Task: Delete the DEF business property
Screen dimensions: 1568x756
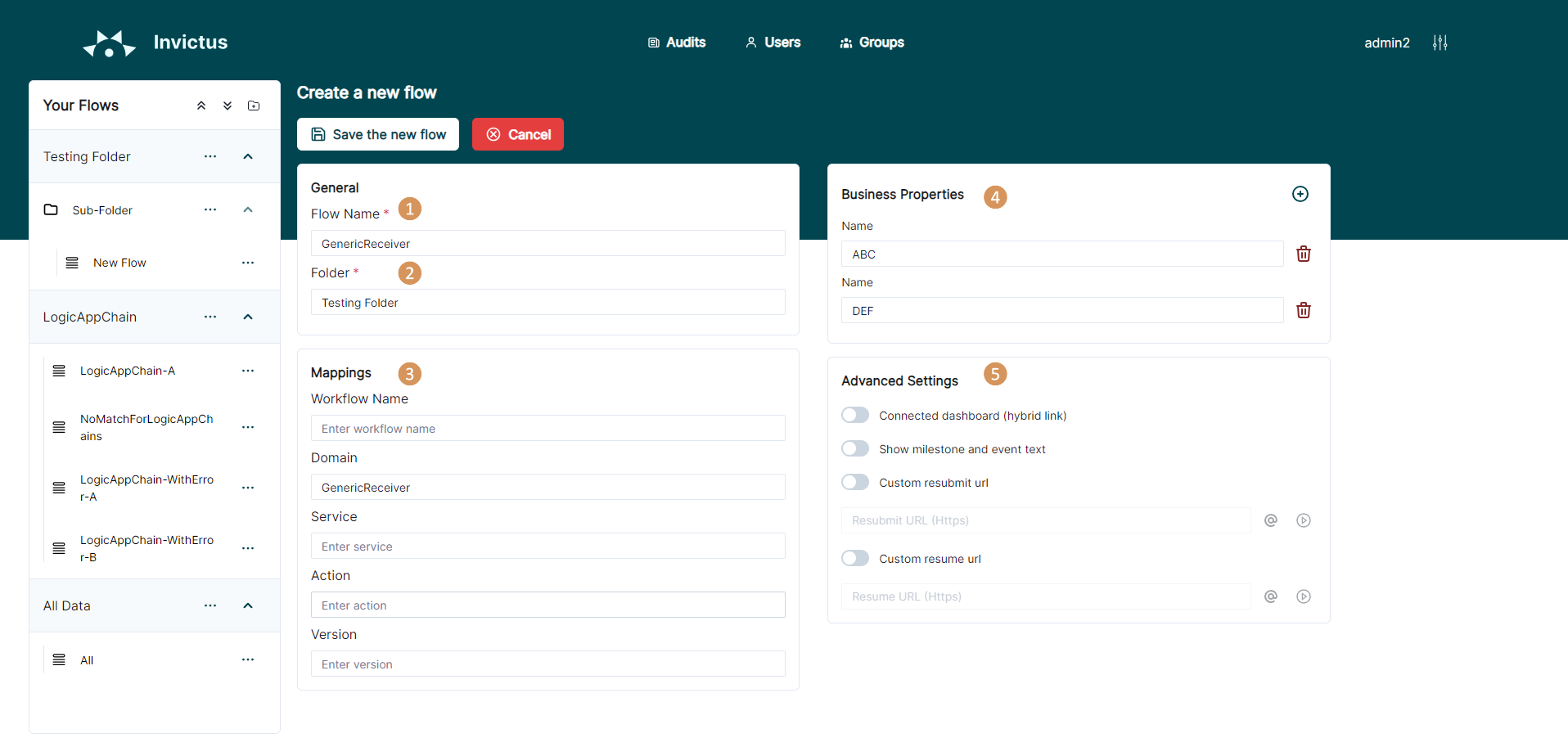Action: pyautogui.click(x=1303, y=311)
